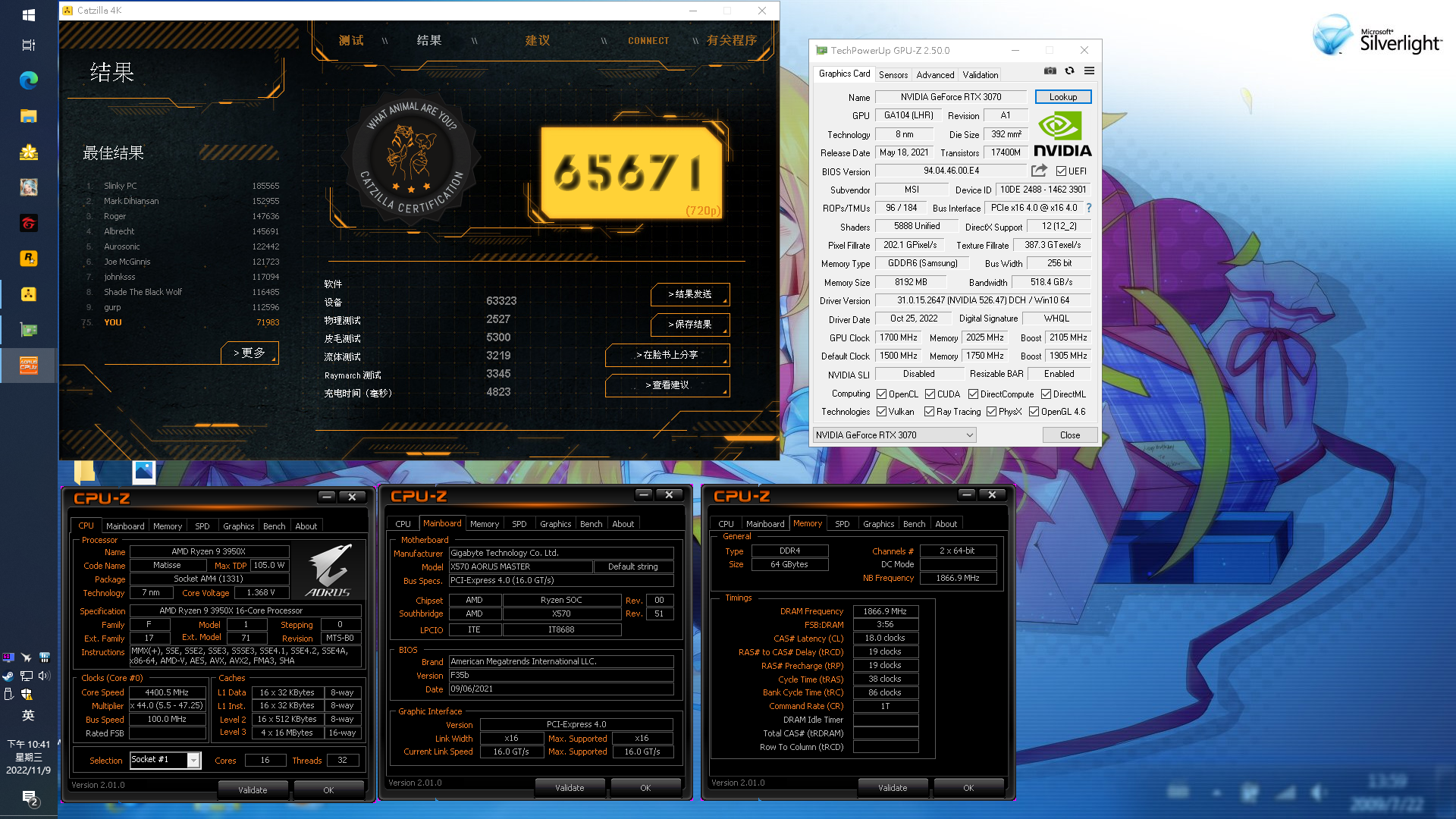This screenshot has height=819, width=1456.
Task: Click the Close button in GPU-Z
Action: (x=1069, y=435)
